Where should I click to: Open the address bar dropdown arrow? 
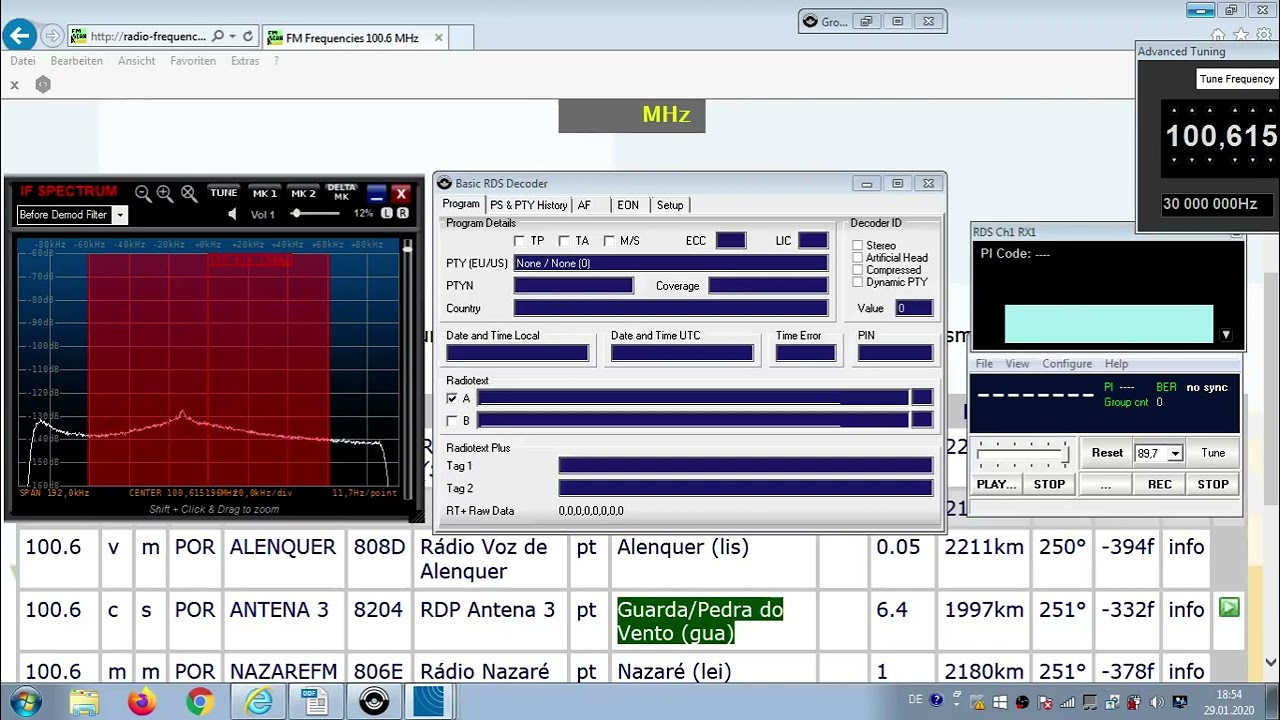tap(232, 36)
